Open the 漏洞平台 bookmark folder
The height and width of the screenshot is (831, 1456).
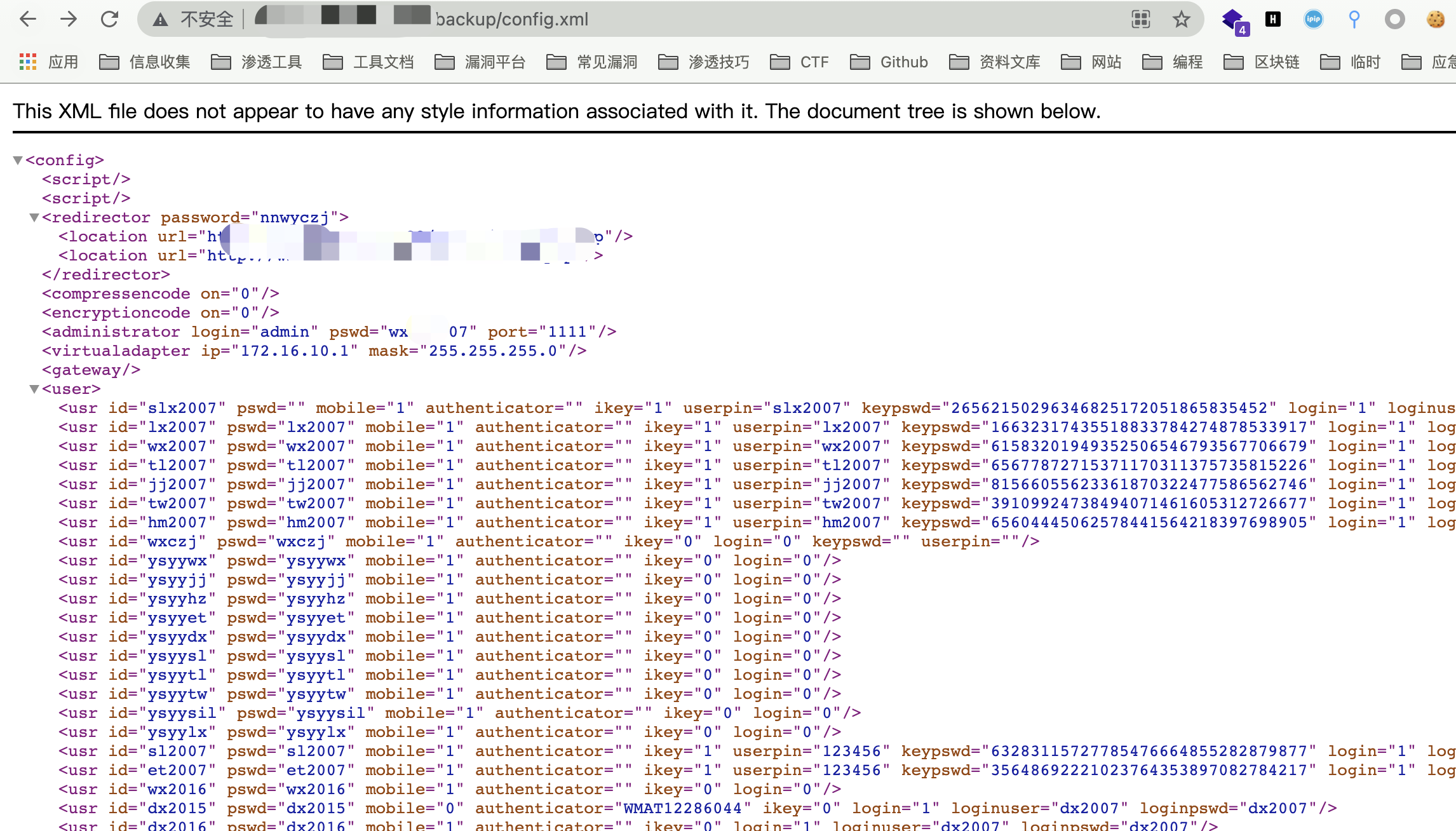[x=480, y=62]
